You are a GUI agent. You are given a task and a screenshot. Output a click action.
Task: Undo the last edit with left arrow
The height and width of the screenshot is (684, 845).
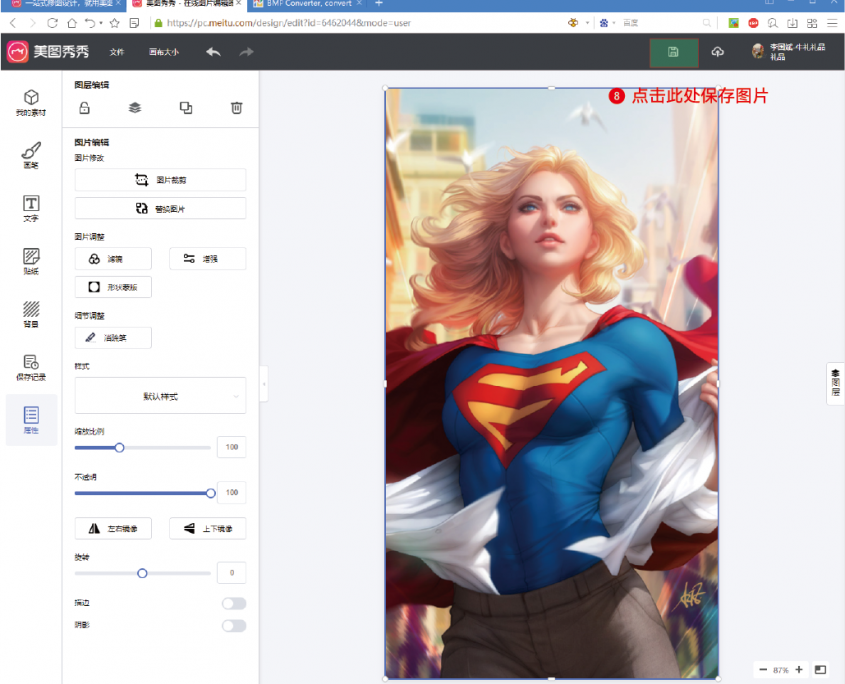pos(213,52)
